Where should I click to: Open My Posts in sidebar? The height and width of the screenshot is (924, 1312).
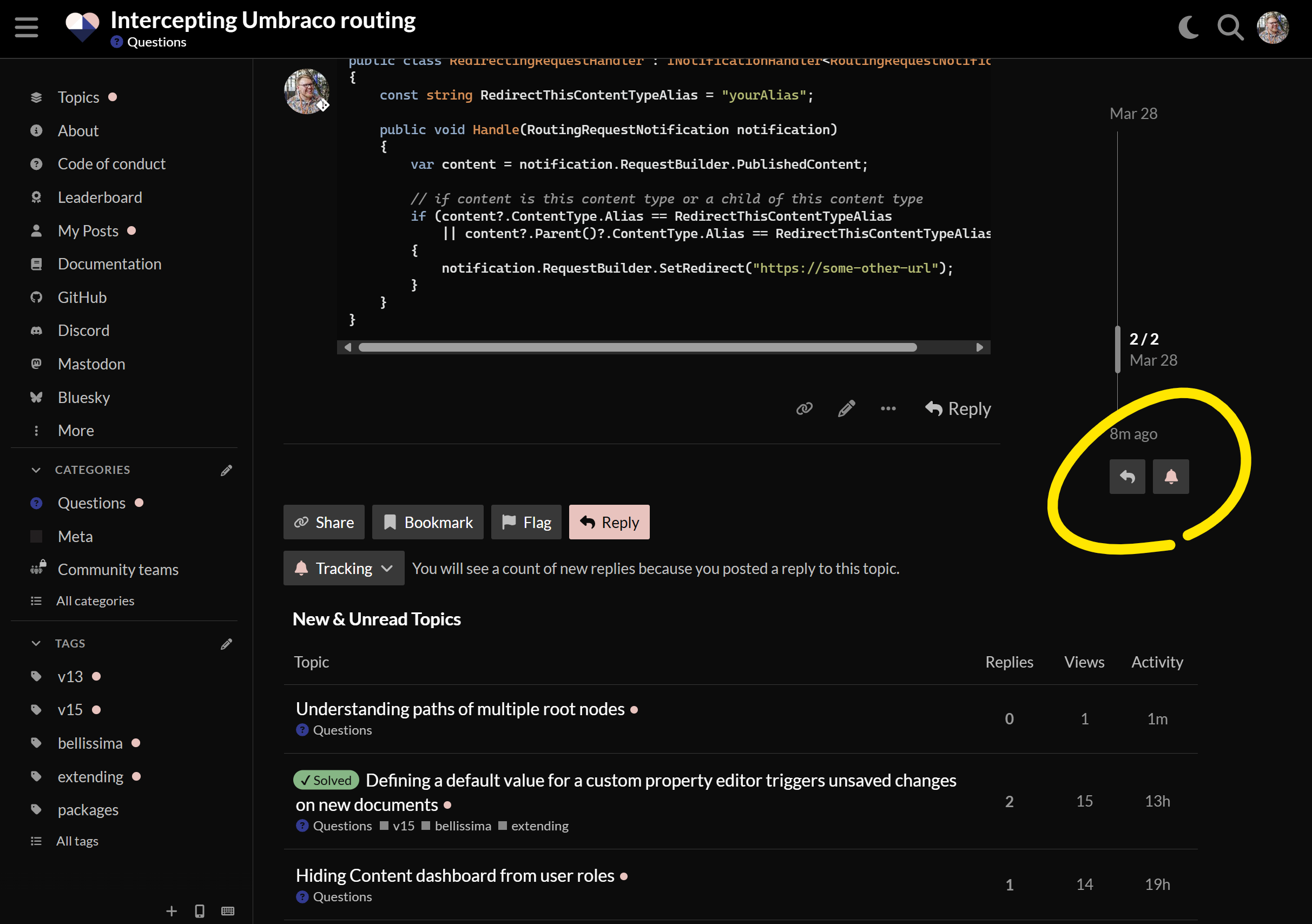(x=88, y=231)
